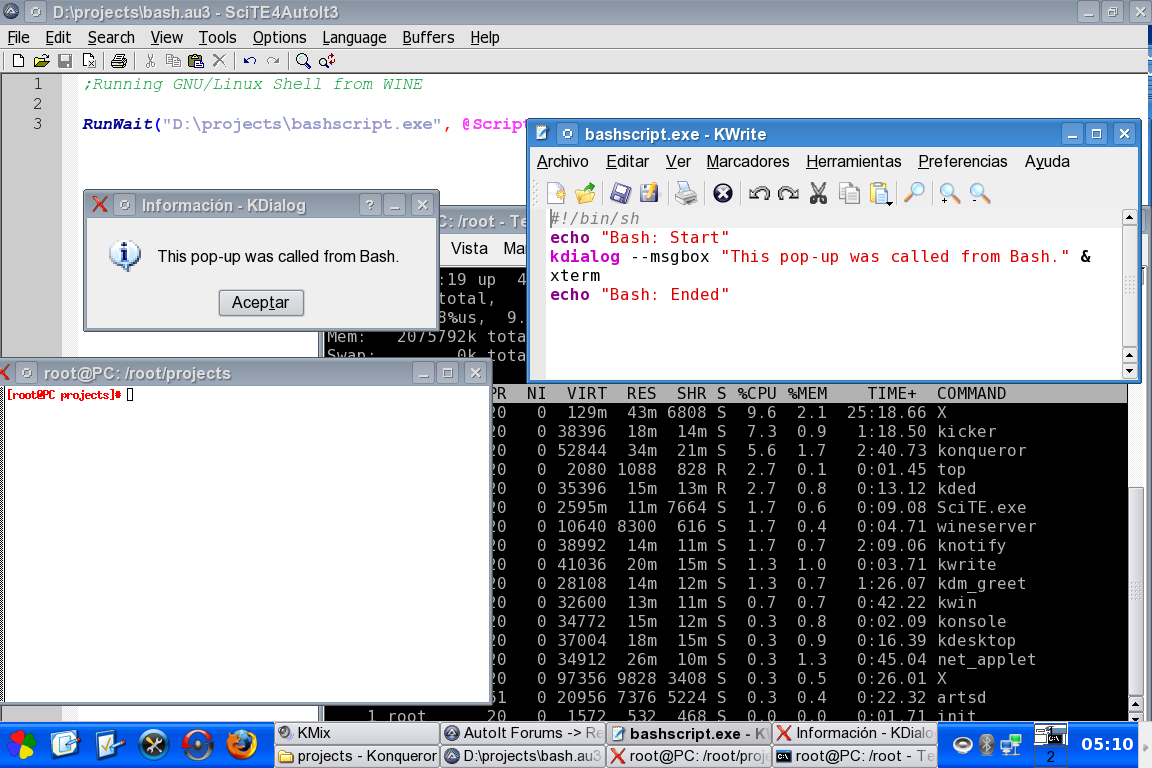Click the Bluetooth tray icon
The image size is (1152, 768).
[987, 744]
